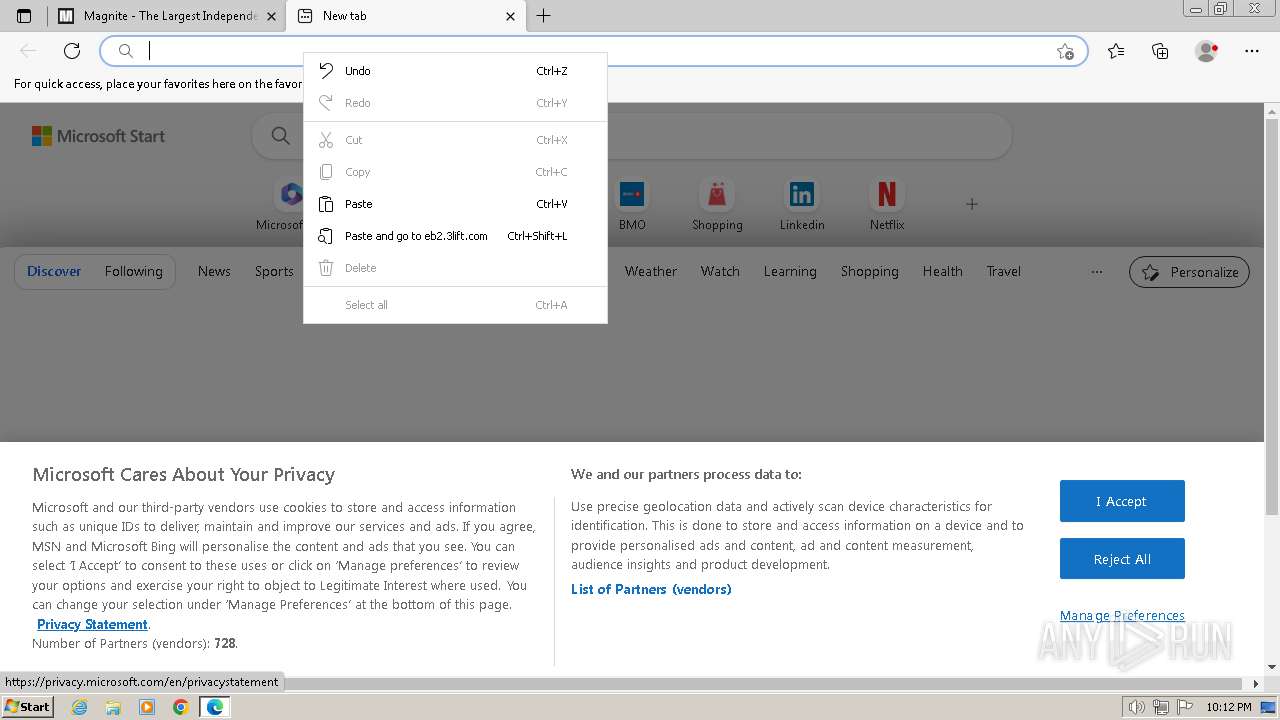Image resolution: width=1280 pixels, height=720 pixels.
Task: Click the Edge taskbar icon
Action: point(214,707)
